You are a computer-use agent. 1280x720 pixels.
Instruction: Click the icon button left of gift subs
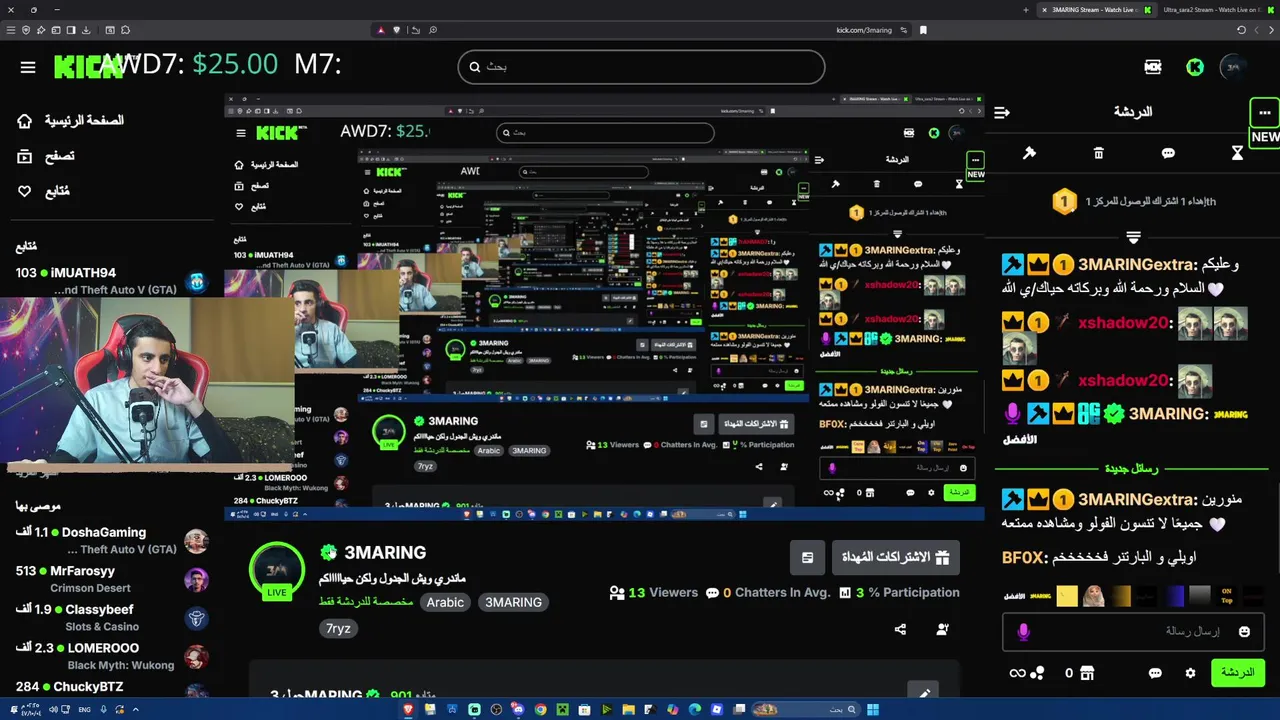tap(807, 558)
